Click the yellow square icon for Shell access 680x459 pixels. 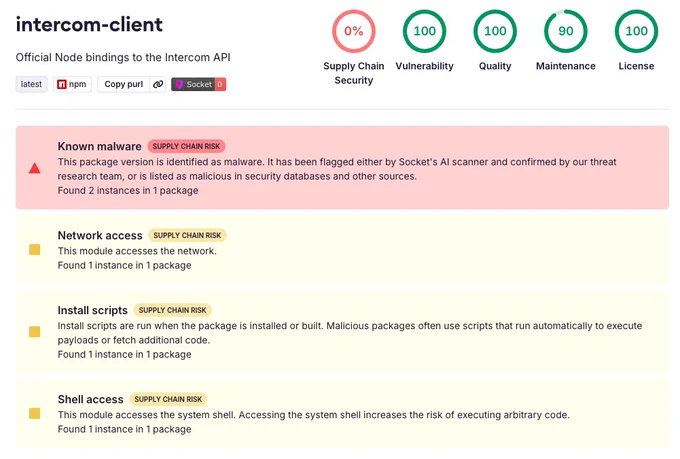pos(35,413)
